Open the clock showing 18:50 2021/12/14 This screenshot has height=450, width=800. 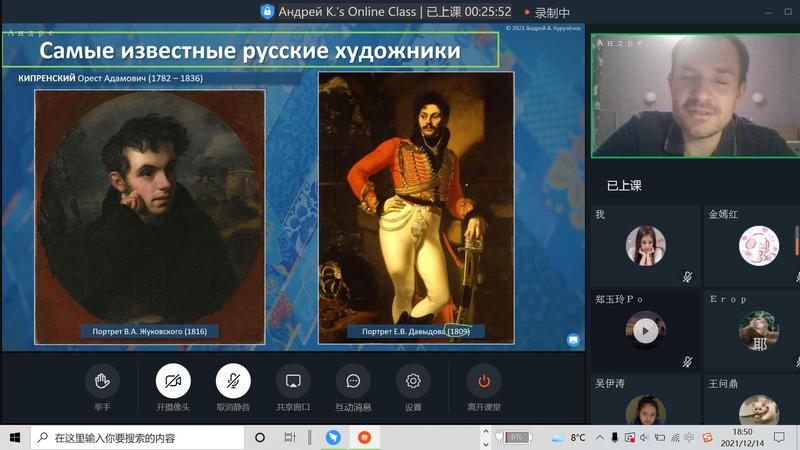742,438
